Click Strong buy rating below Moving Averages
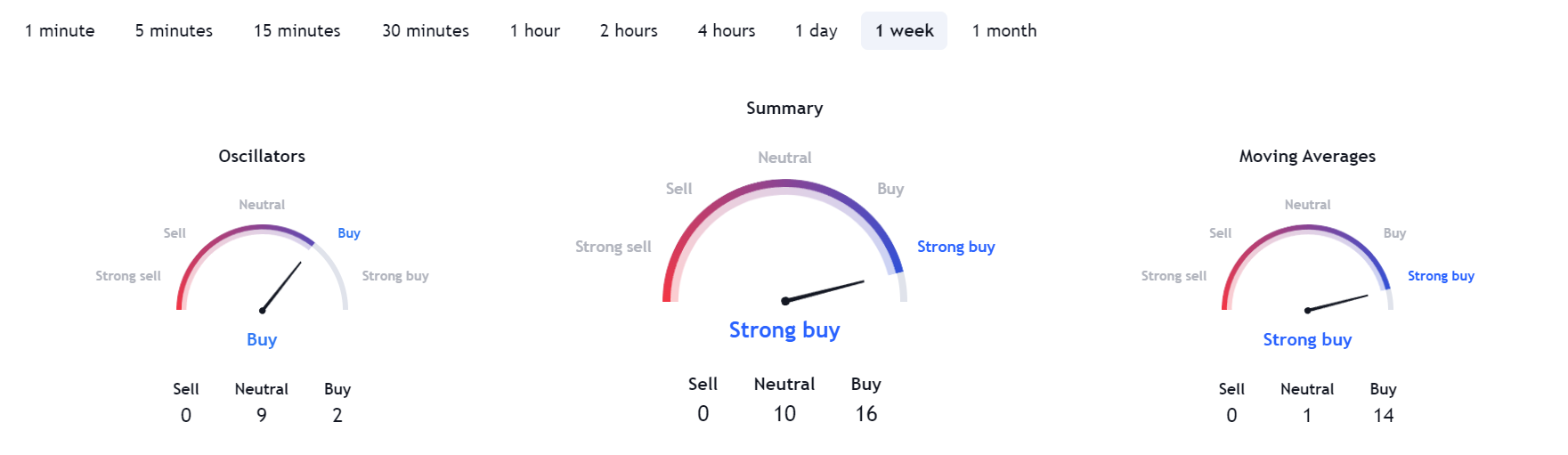 pos(1307,340)
